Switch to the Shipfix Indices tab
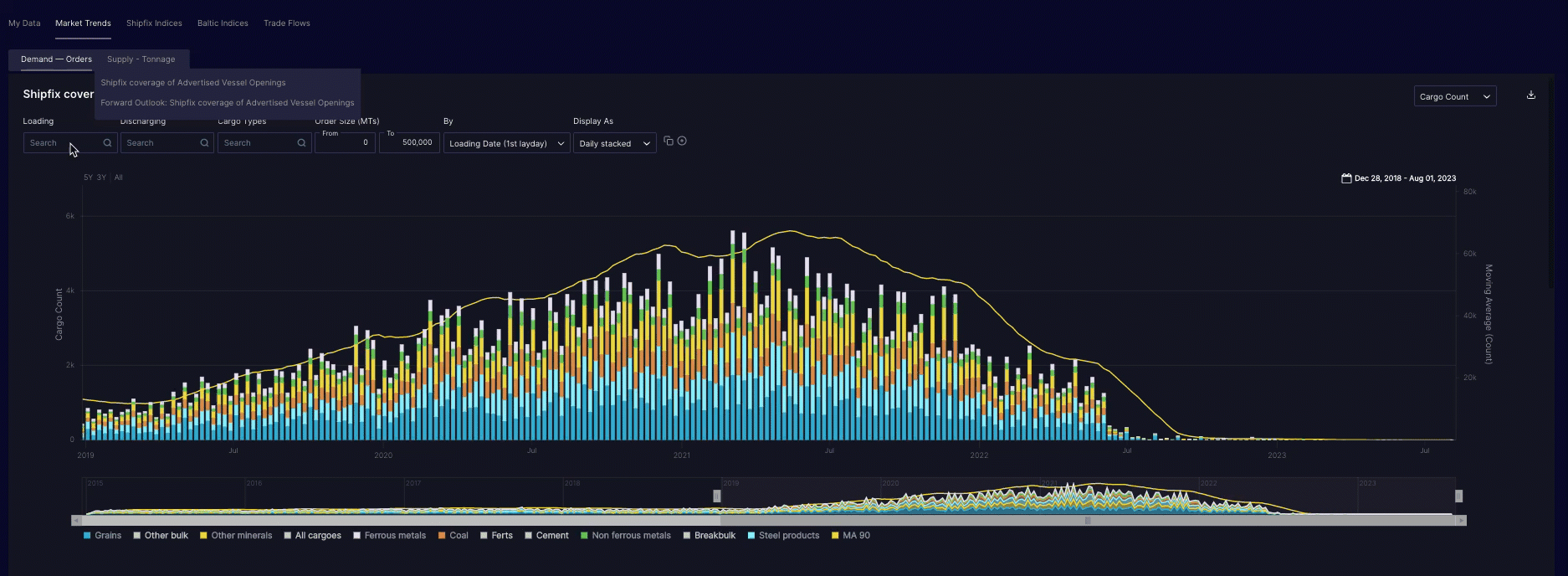1568x576 pixels. (154, 23)
